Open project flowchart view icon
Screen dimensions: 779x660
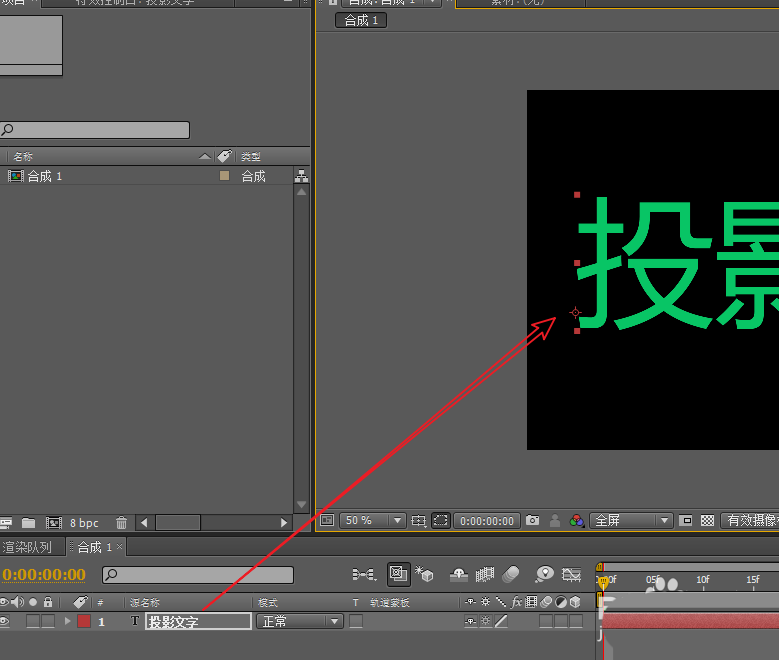tap(301, 176)
